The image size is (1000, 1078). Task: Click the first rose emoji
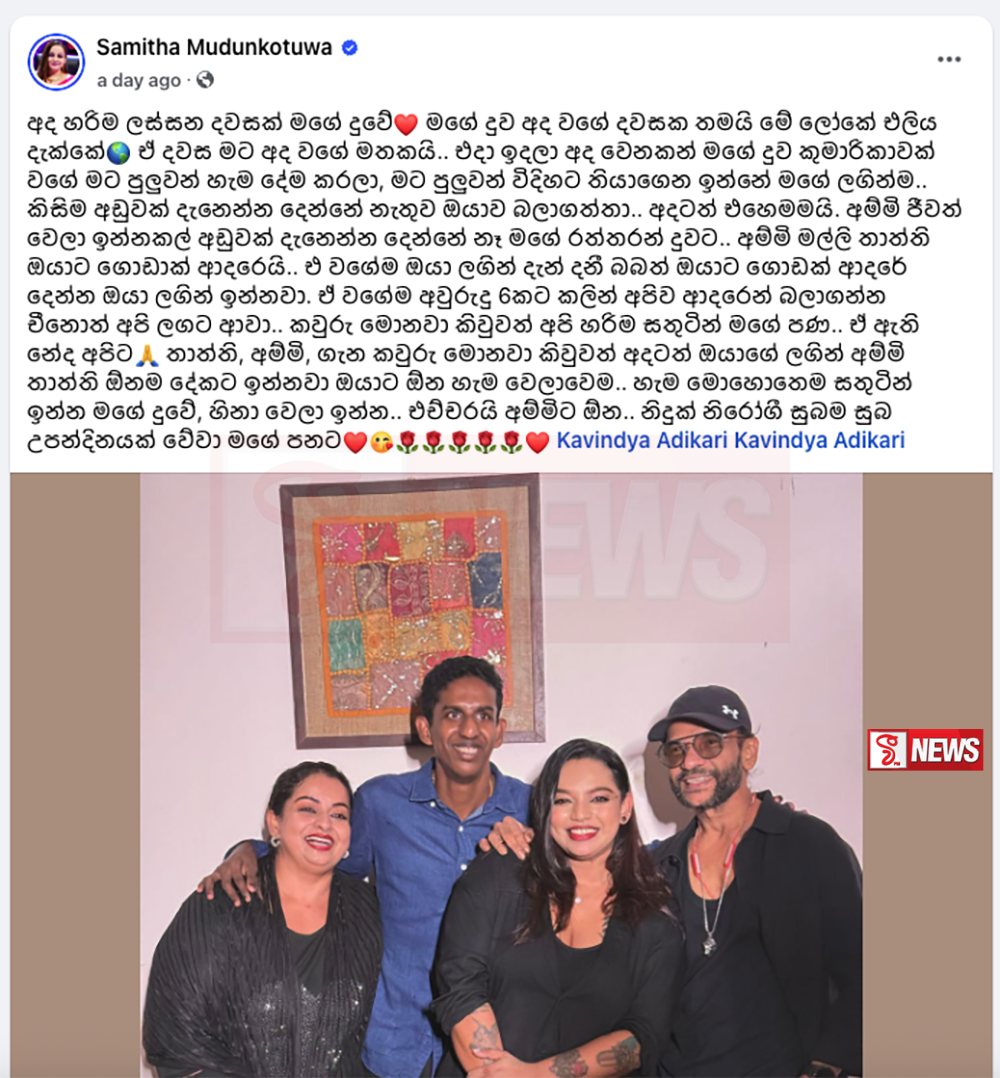(x=408, y=442)
